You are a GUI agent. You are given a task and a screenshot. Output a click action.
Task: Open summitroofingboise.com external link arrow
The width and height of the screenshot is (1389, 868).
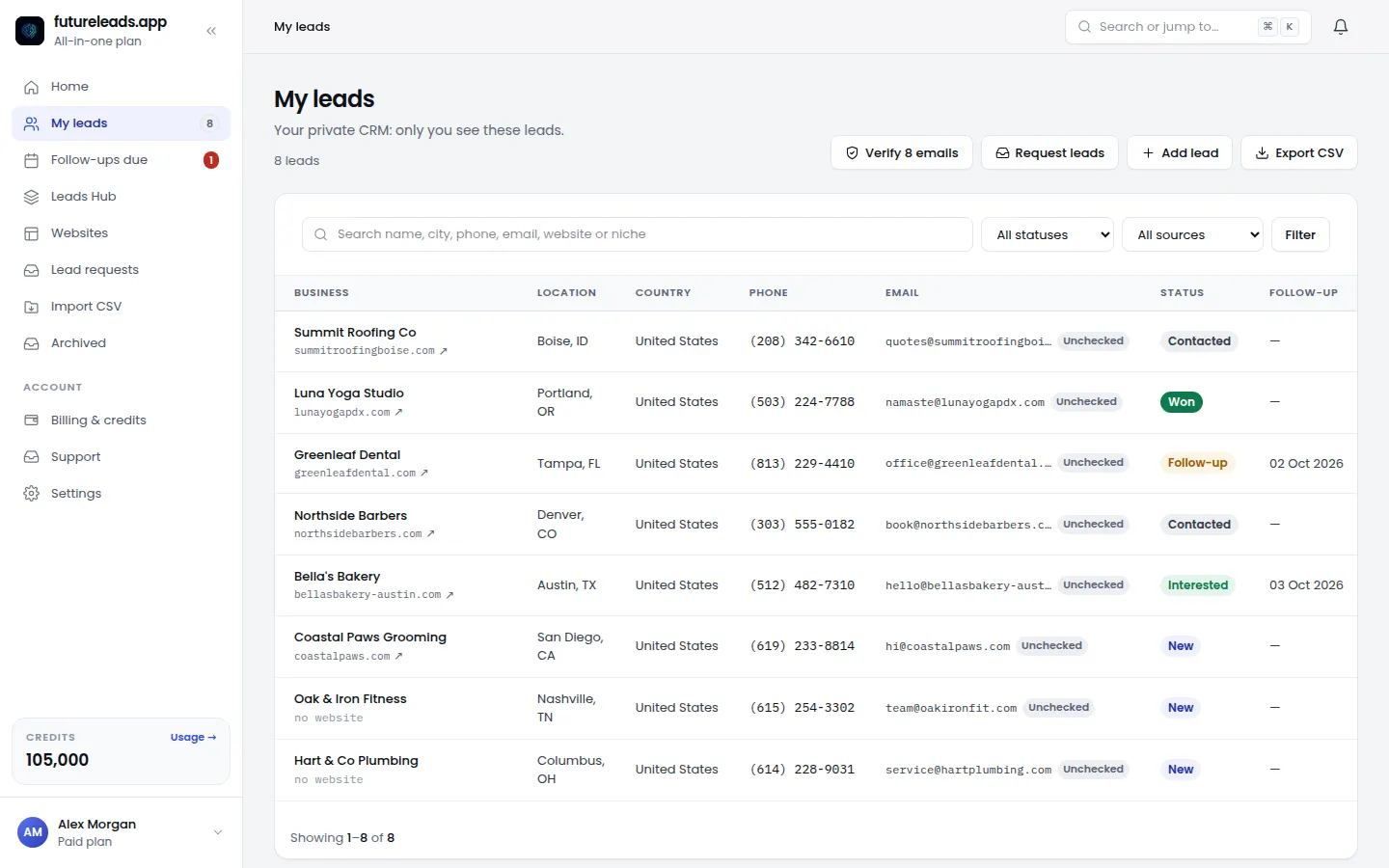coord(444,351)
